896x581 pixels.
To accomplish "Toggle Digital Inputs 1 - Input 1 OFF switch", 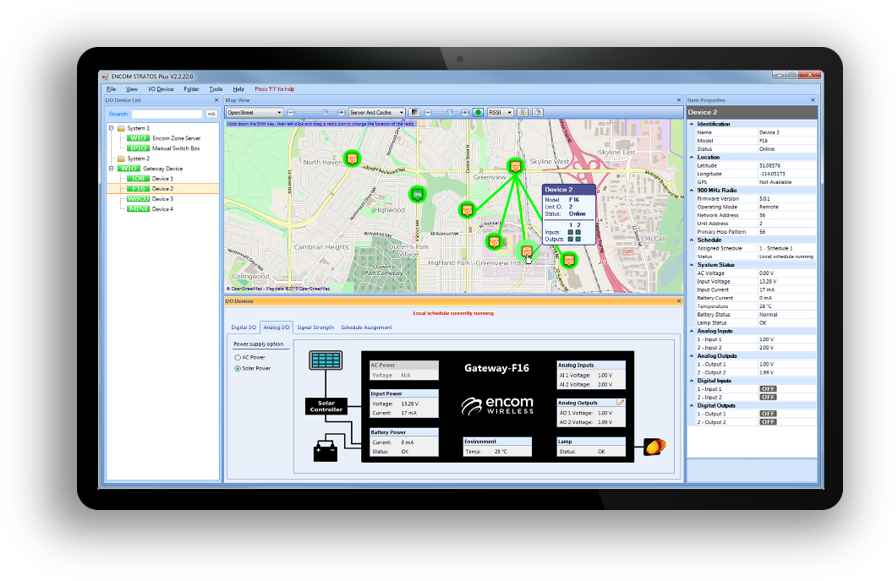I will click(767, 388).
